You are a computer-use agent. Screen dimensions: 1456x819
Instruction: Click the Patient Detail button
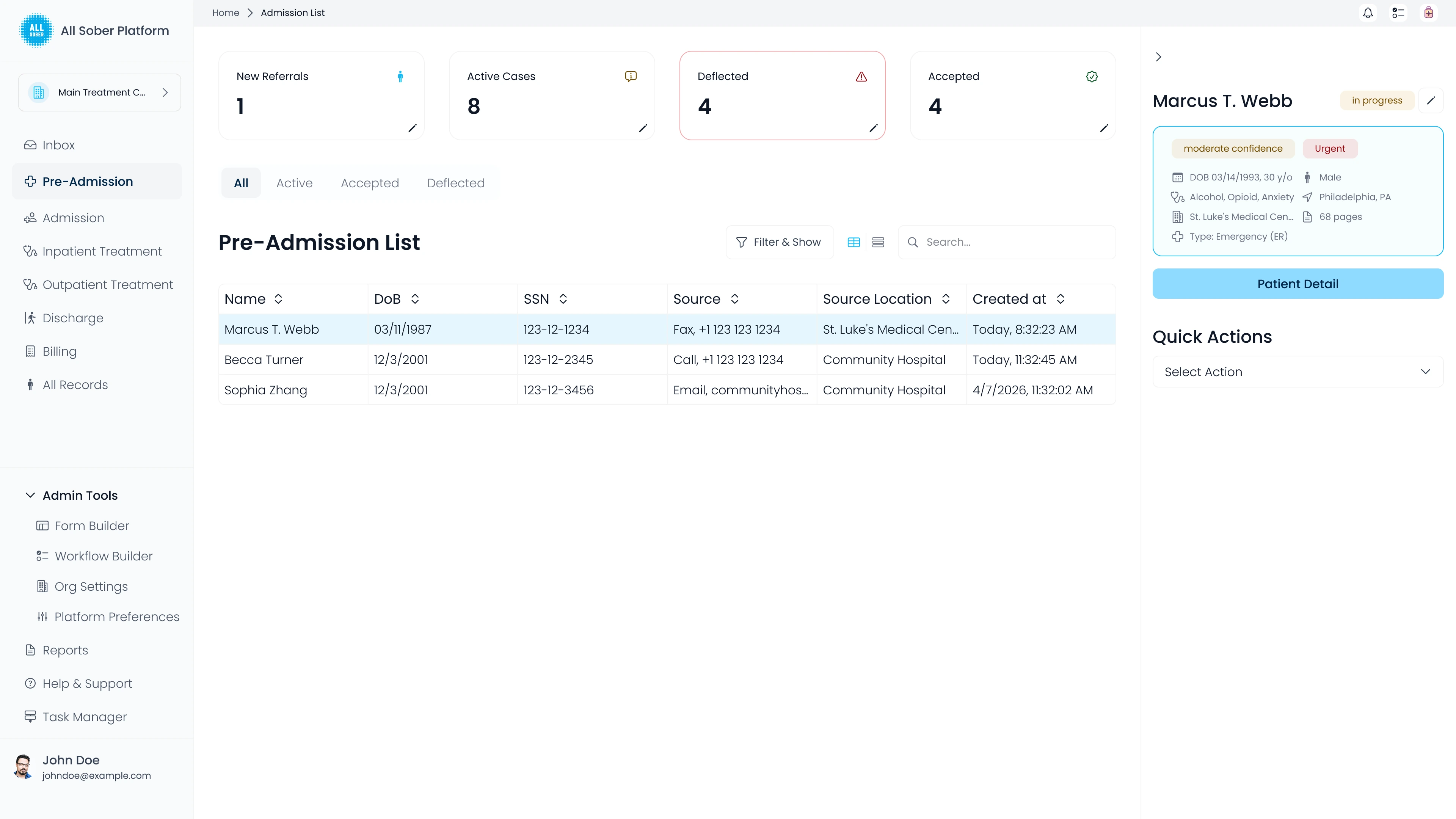pos(1298,284)
